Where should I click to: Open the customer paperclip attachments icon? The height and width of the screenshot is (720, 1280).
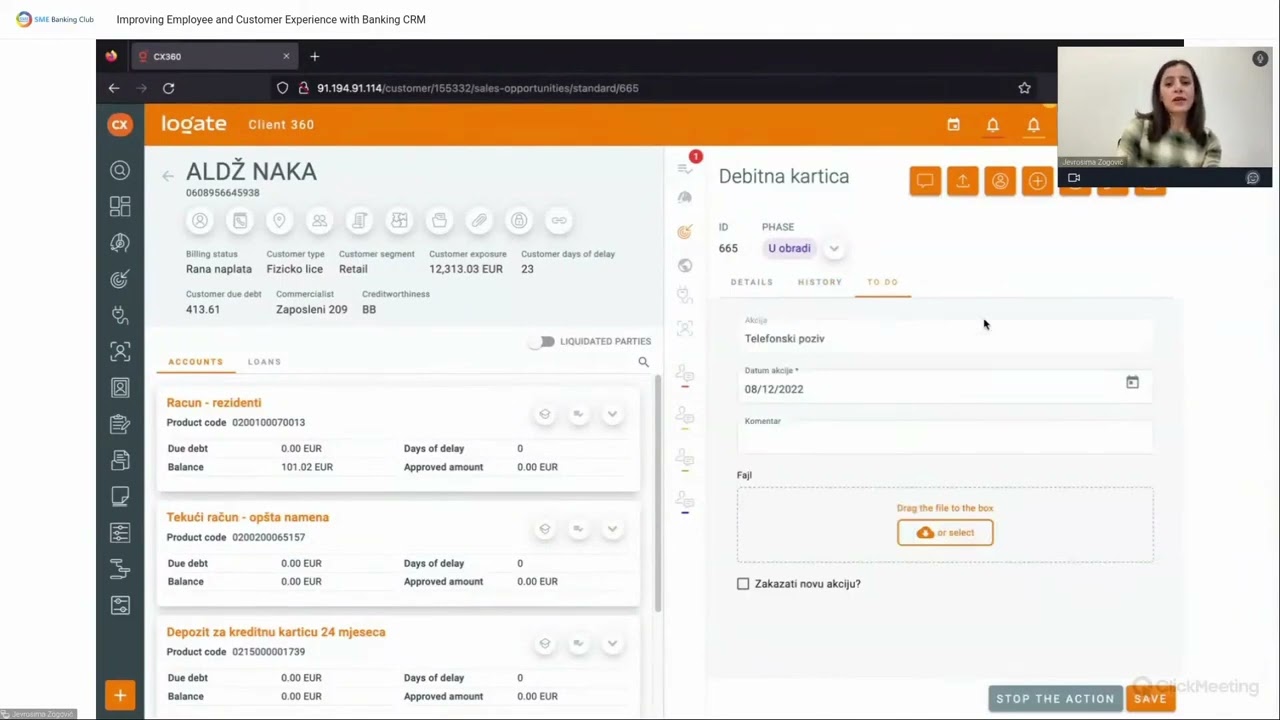click(x=479, y=221)
